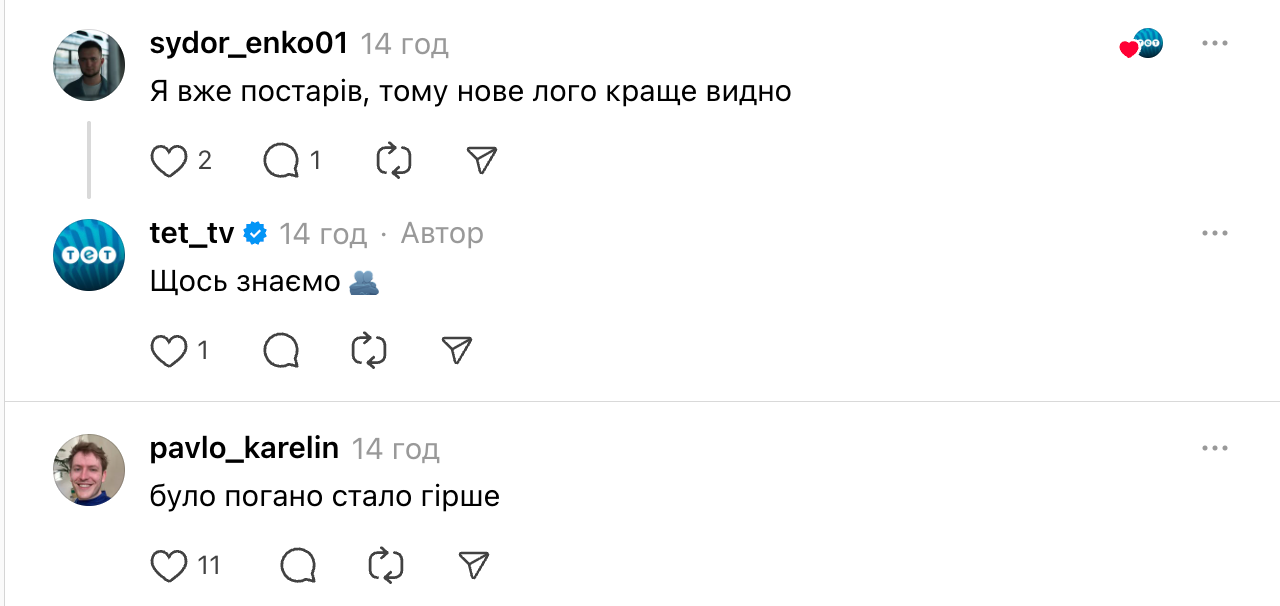1280x606 pixels.
Task: Open pavlo_karelin profile username link
Action: coord(244,449)
